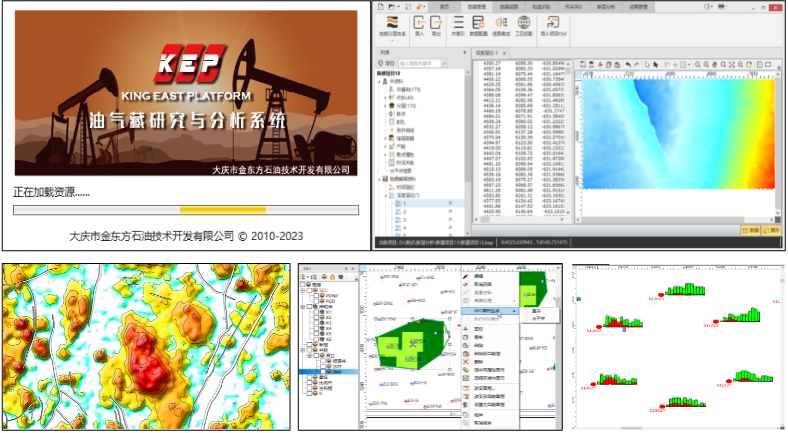Check the K3 layer checkbox
Viewport: 788px width, 433px height.
[316, 323]
